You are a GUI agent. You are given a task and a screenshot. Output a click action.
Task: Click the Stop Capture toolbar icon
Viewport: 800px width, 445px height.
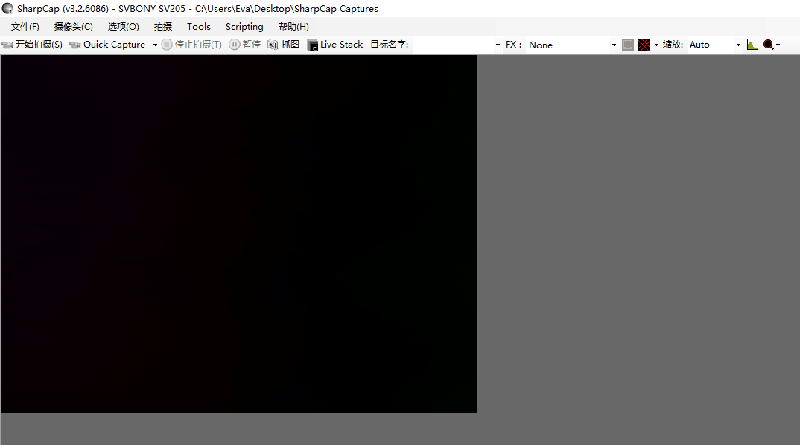click(x=192, y=45)
